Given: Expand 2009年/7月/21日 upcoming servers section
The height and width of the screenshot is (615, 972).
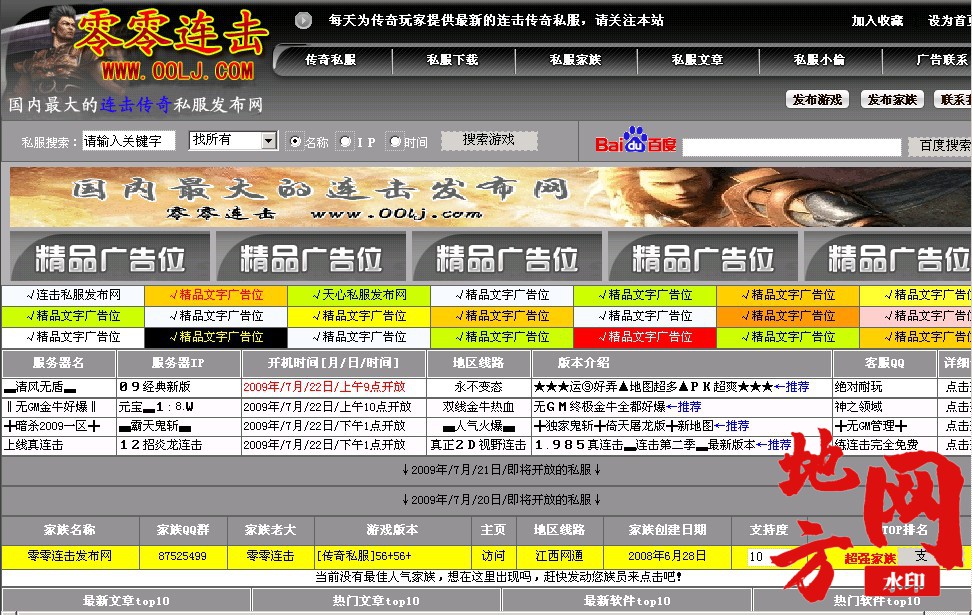Looking at the screenshot, I should pyautogui.click(x=501, y=470).
